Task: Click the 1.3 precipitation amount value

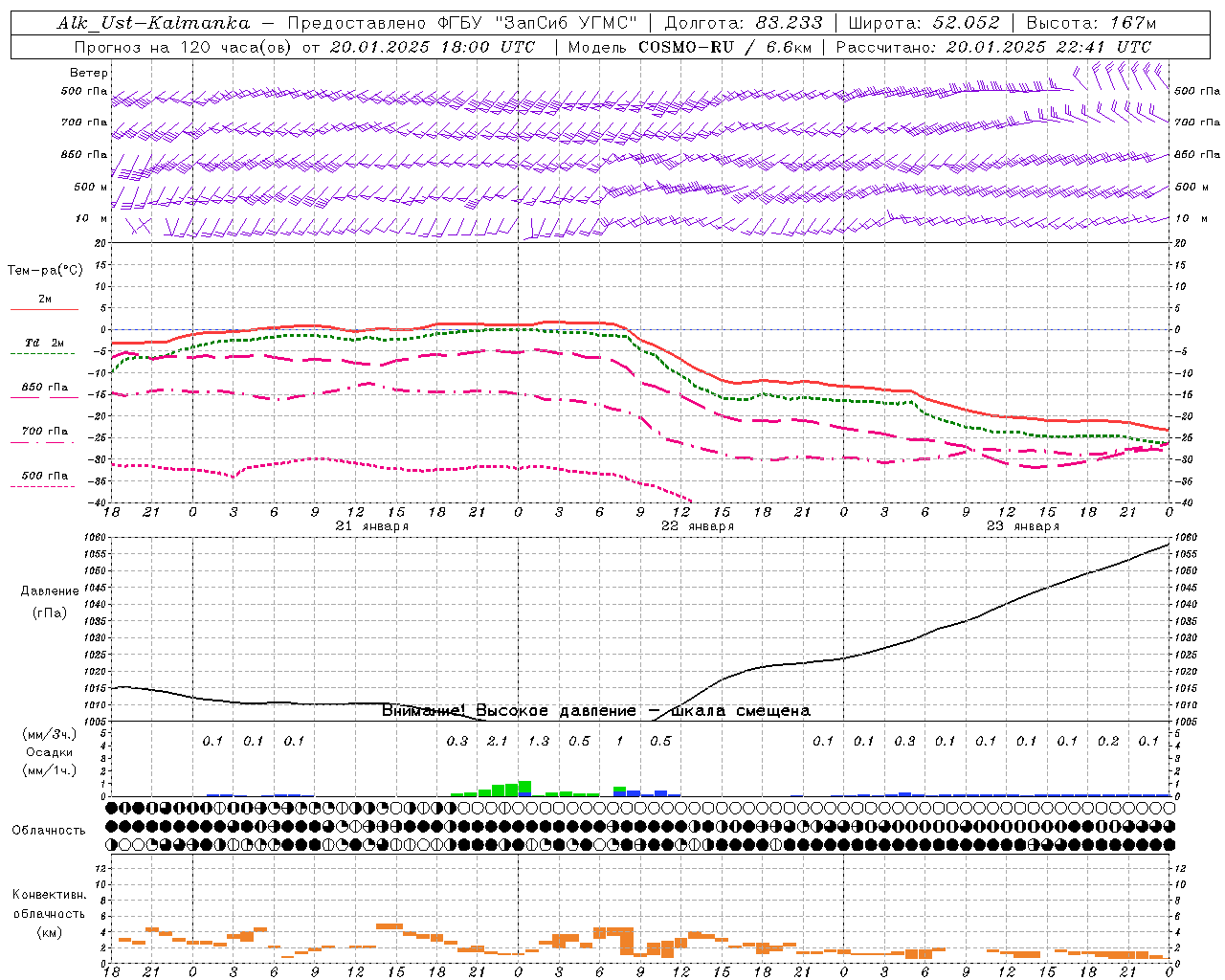Action: click(x=539, y=742)
